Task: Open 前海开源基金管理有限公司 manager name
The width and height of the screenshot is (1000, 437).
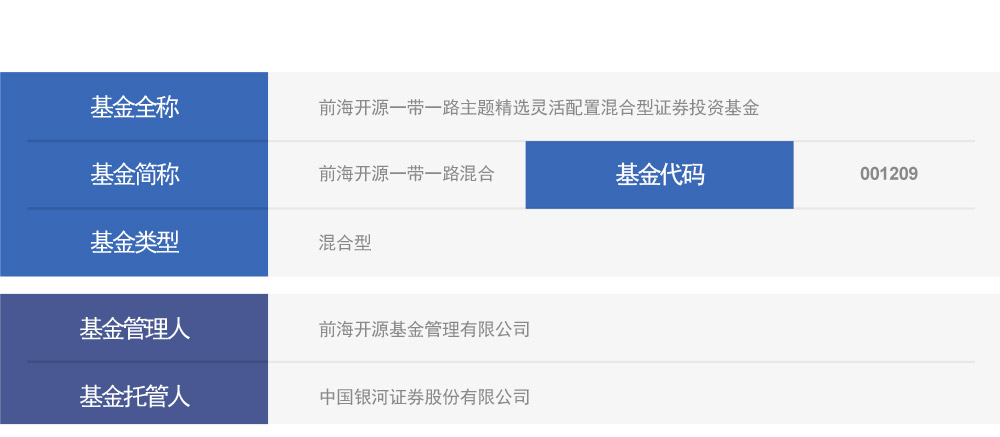Action: (x=424, y=329)
